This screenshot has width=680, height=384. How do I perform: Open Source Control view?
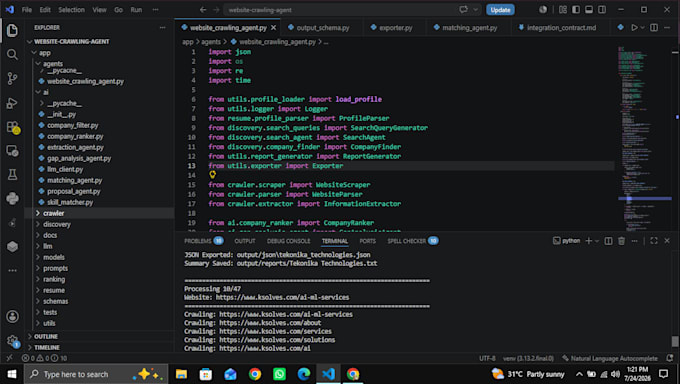tap(12, 79)
